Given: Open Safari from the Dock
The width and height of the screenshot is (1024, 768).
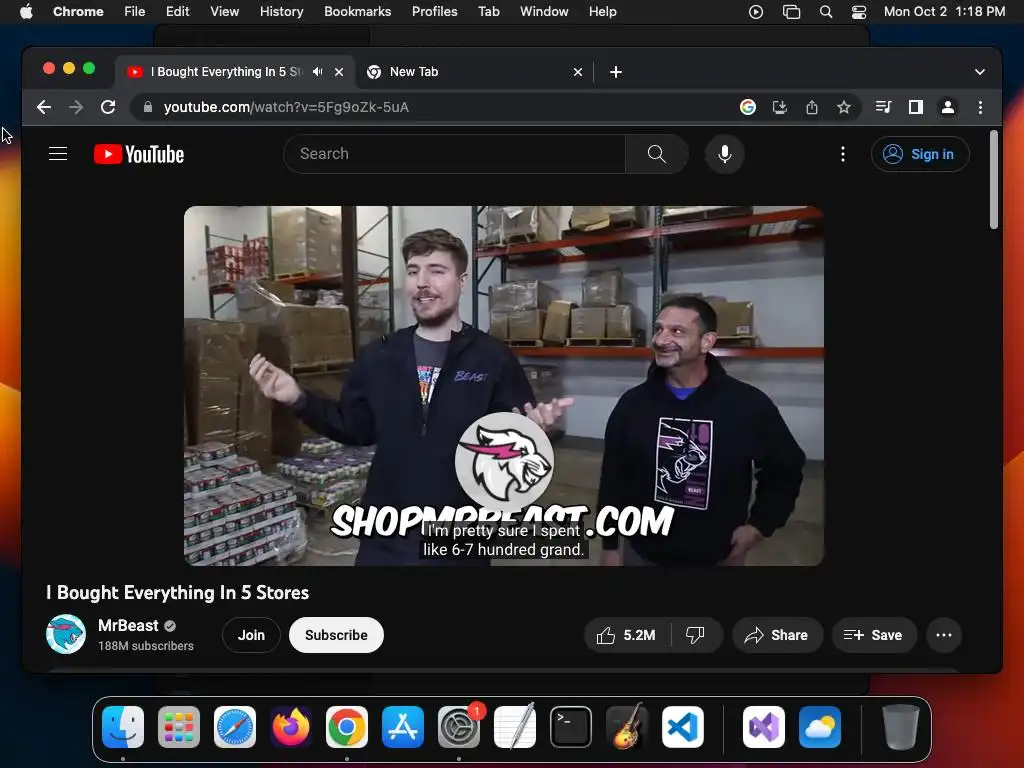Looking at the screenshot, I should tap(235, 727).
